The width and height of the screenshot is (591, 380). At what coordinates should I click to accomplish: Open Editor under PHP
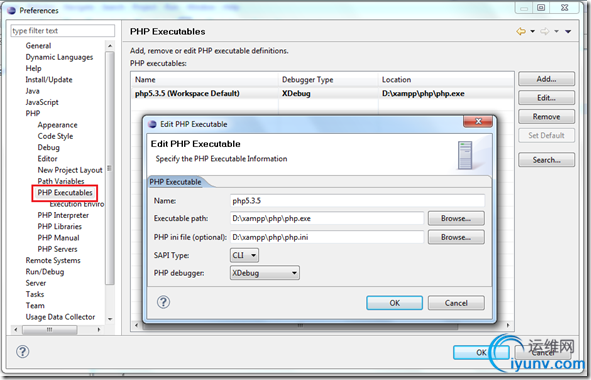47,159
